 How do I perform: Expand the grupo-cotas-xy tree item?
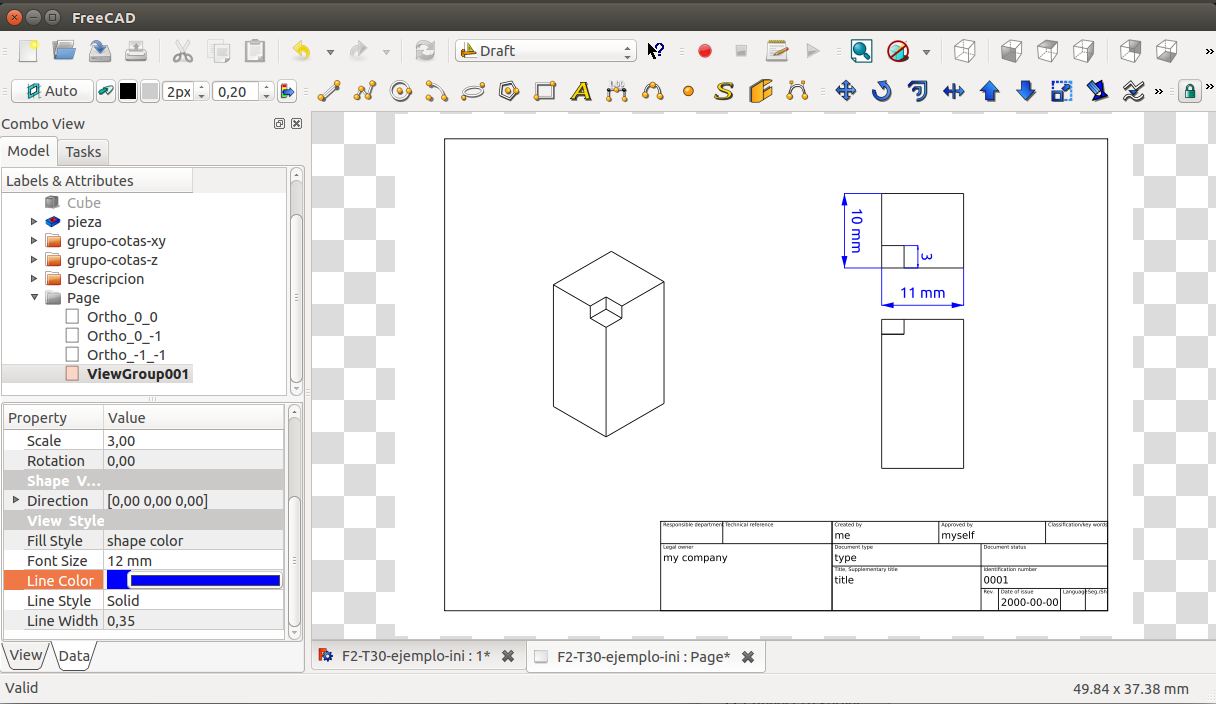[x=34, y=241]
